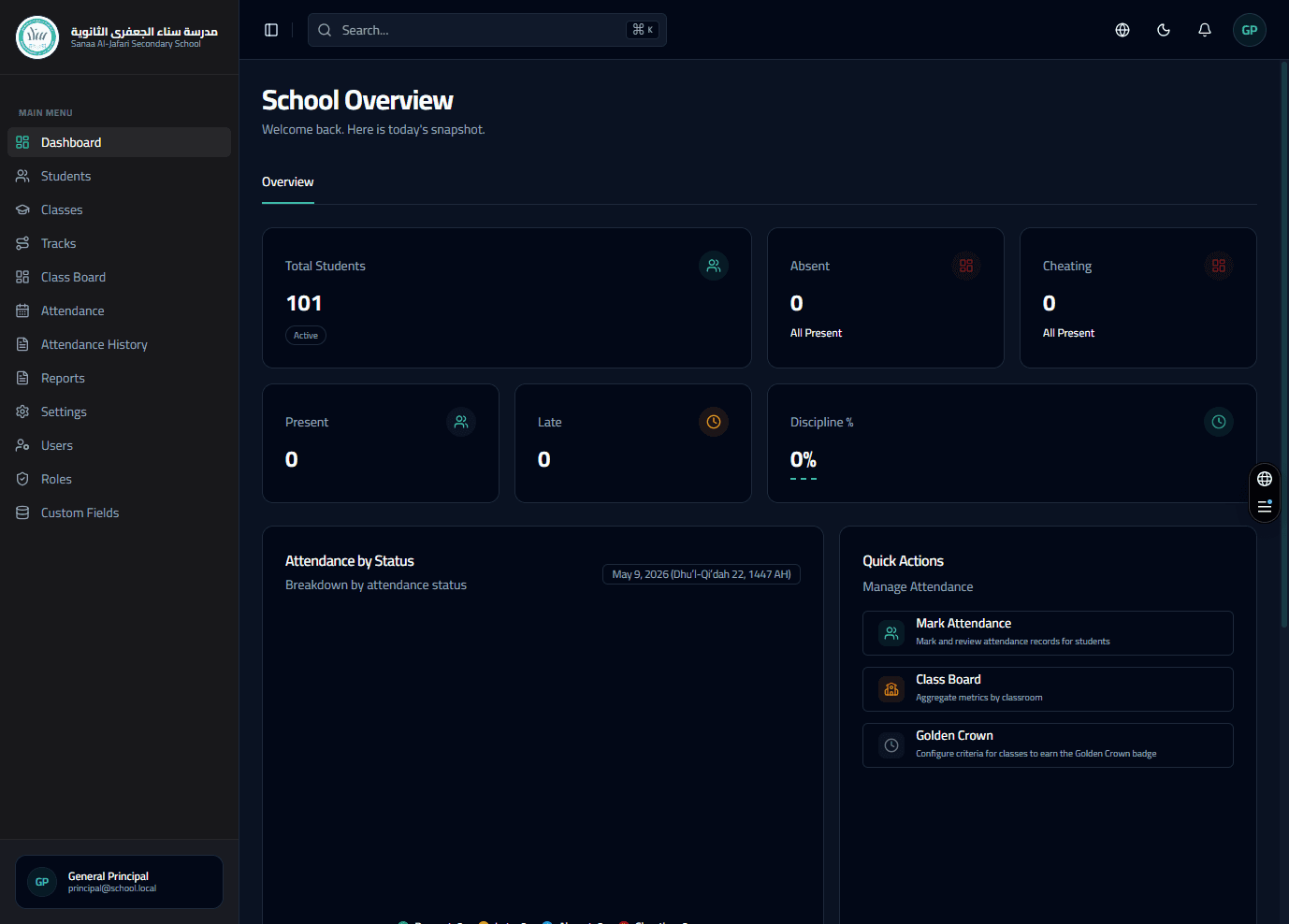Viewport: 1289px width, 924px height.
Task: Click the Attendance History document icon
Action: click(x=22, y=344)
